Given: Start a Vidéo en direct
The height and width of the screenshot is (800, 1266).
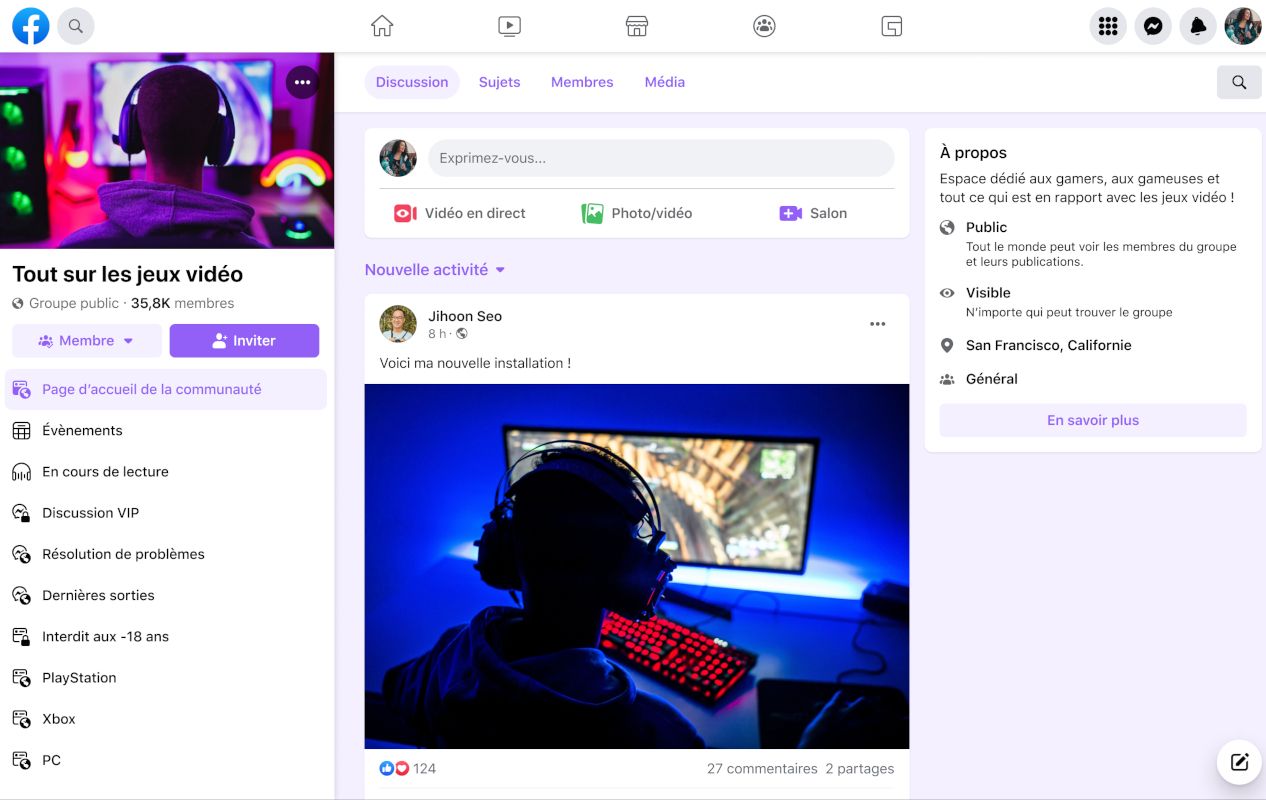Looking at the screenshot, I should [460, 213].
